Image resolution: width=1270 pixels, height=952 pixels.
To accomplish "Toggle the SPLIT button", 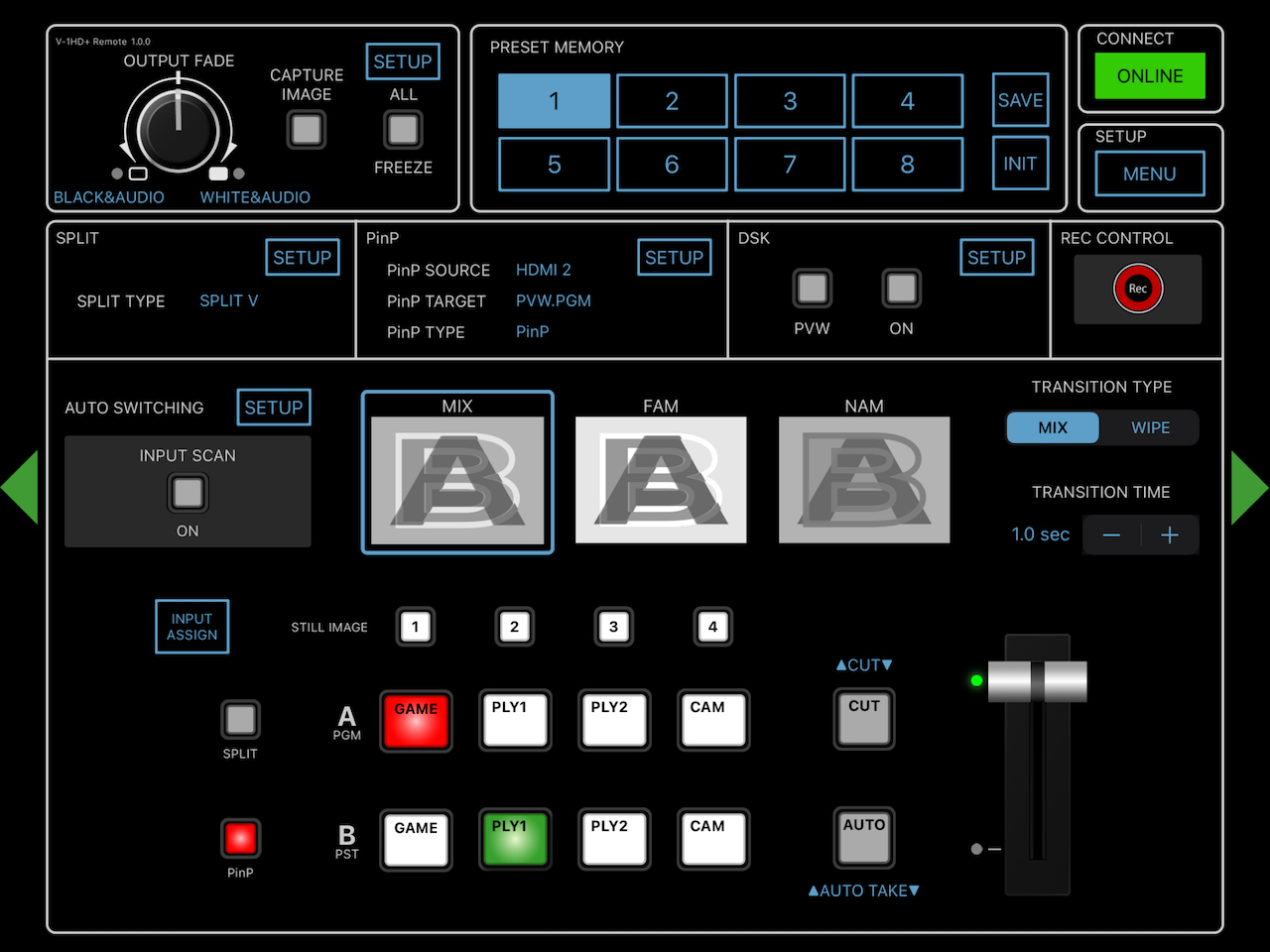I will (240, 719).
